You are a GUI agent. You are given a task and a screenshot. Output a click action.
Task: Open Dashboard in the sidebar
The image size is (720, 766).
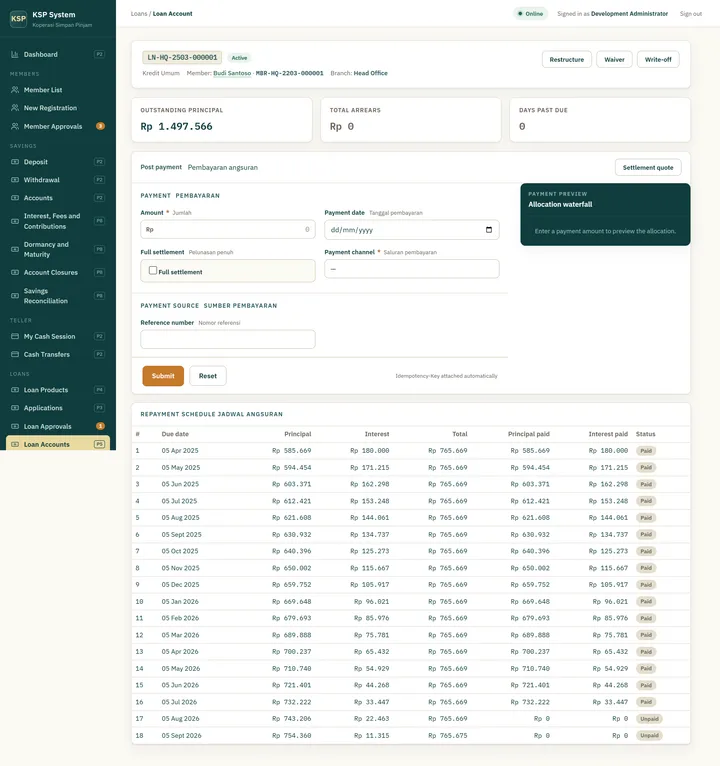[x=58, y=54]
